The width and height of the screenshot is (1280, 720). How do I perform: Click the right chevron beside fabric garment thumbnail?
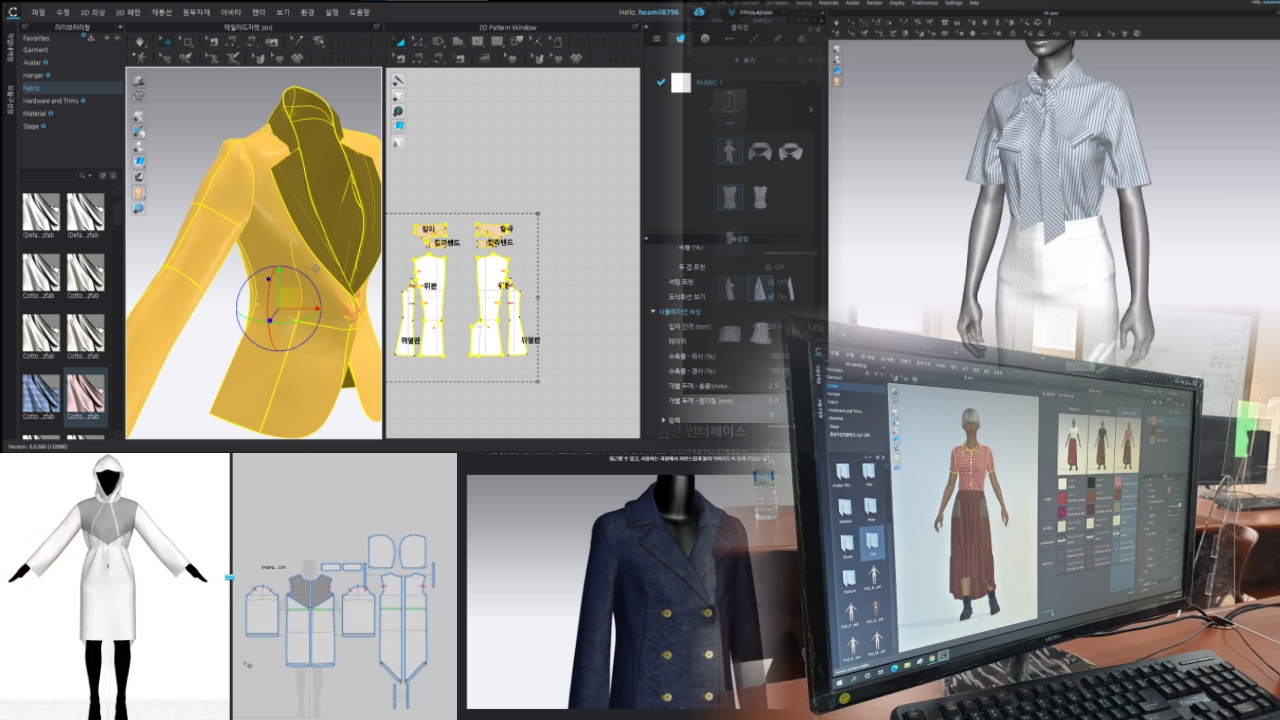point(811,109)
